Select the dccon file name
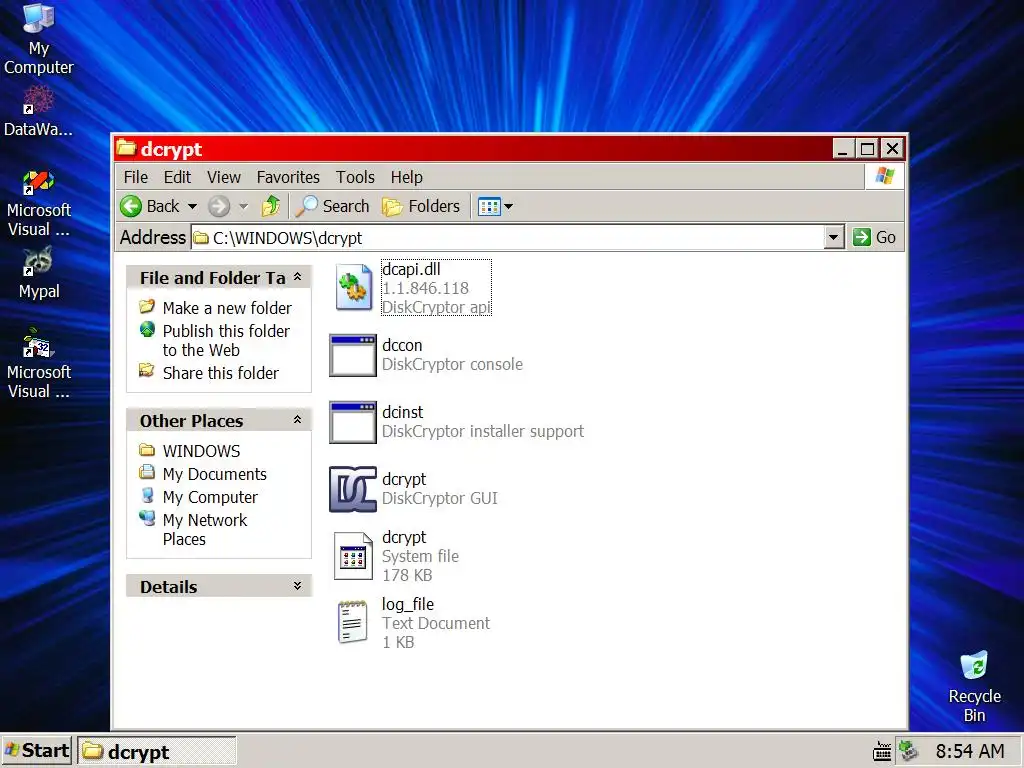This screenshot has width=1024, height=768. pos(402,345)
